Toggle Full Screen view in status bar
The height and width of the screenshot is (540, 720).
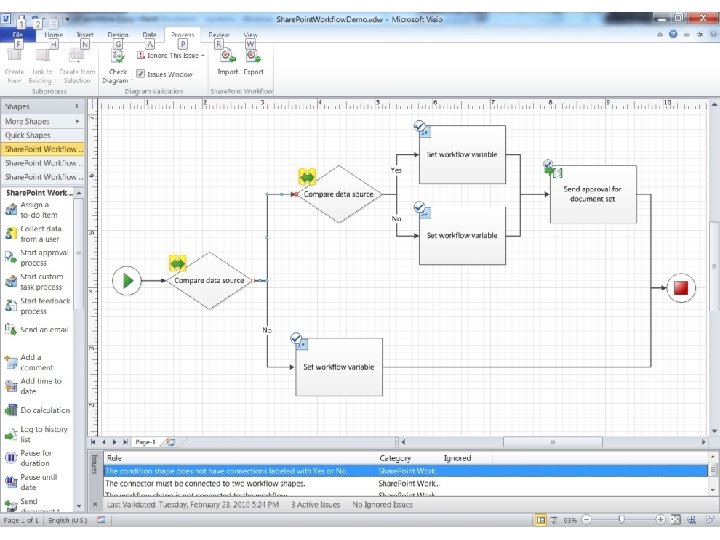(x=554, y=520)
